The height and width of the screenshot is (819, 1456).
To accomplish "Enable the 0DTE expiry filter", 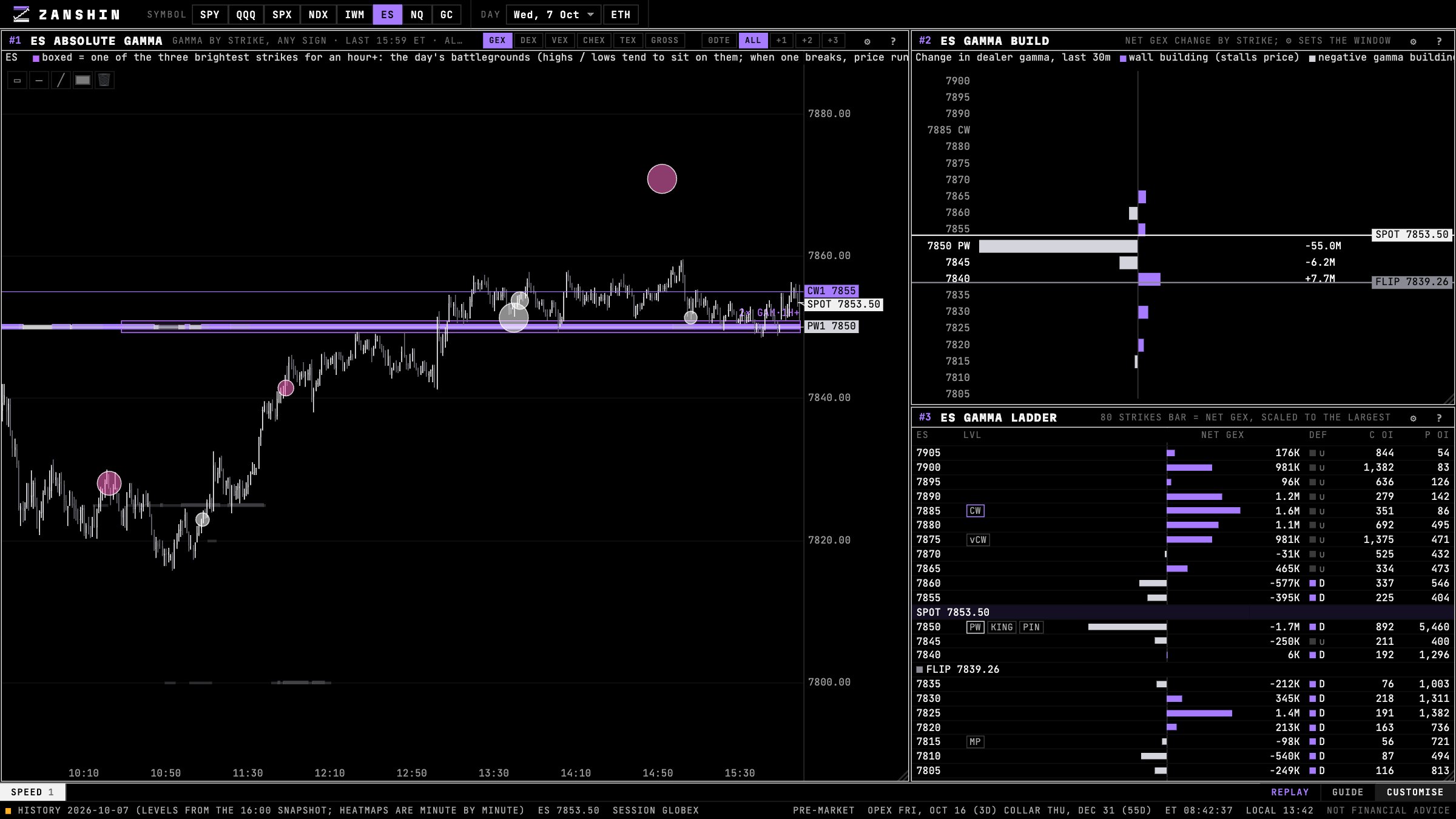I will click(x=719, y=41).
